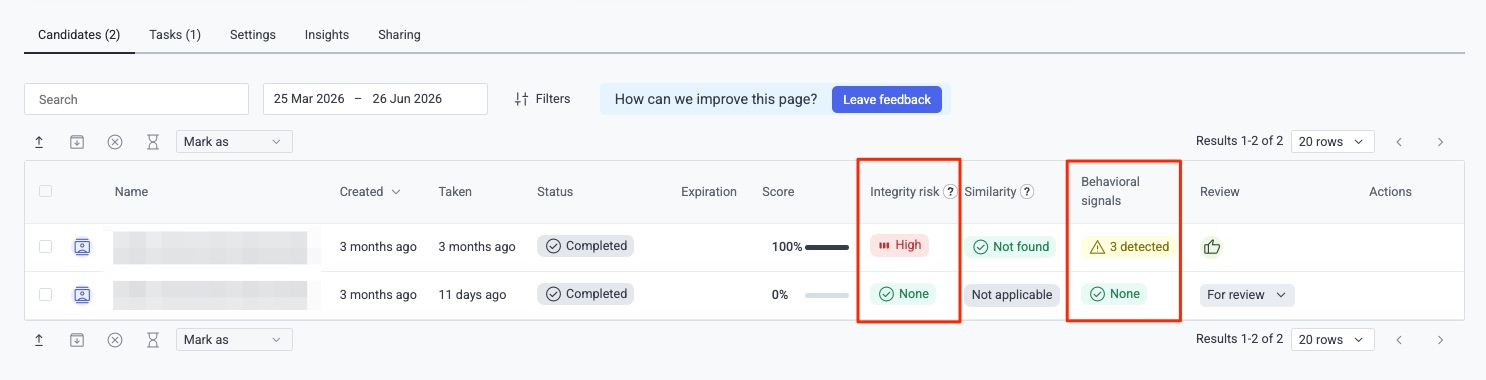Image resolution: width=1486 pixels, height=380 pixels.
Task: Open the first candidate's profile card icon
Action: click(82, 246)
